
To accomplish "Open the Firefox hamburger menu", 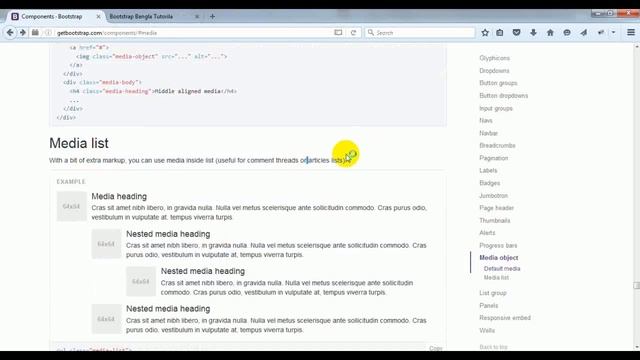I will (631, 32).
